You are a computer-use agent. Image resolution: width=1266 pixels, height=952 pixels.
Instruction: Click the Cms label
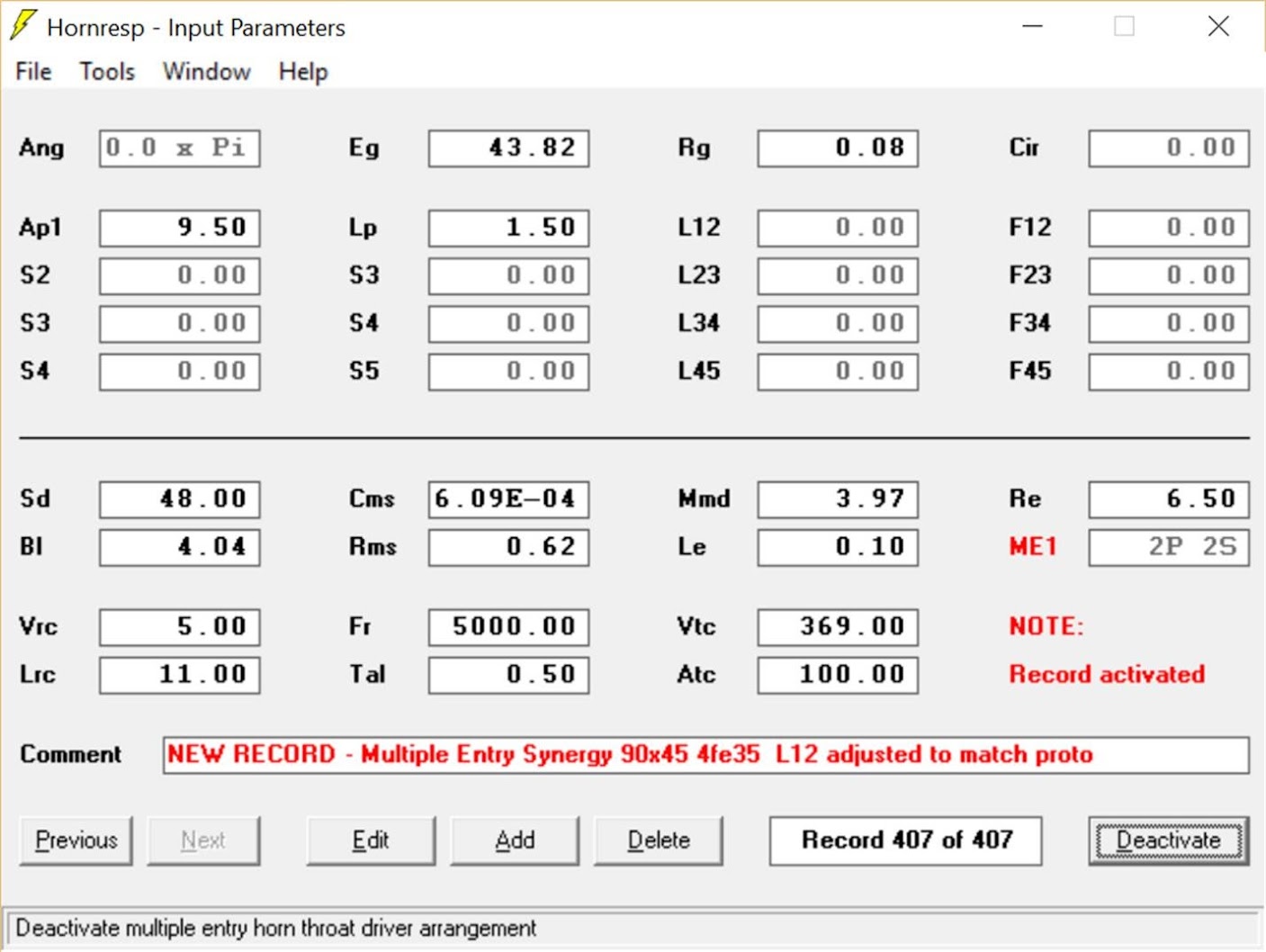[x=372, y=499]
